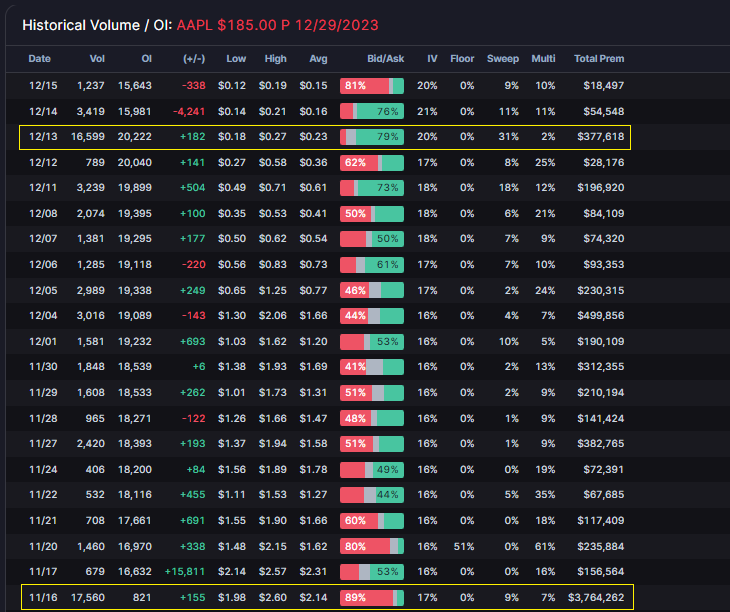Screen dimensions: 730x612
Task: Click the OI change value -4,241
Action: click(x=189, y=112)
